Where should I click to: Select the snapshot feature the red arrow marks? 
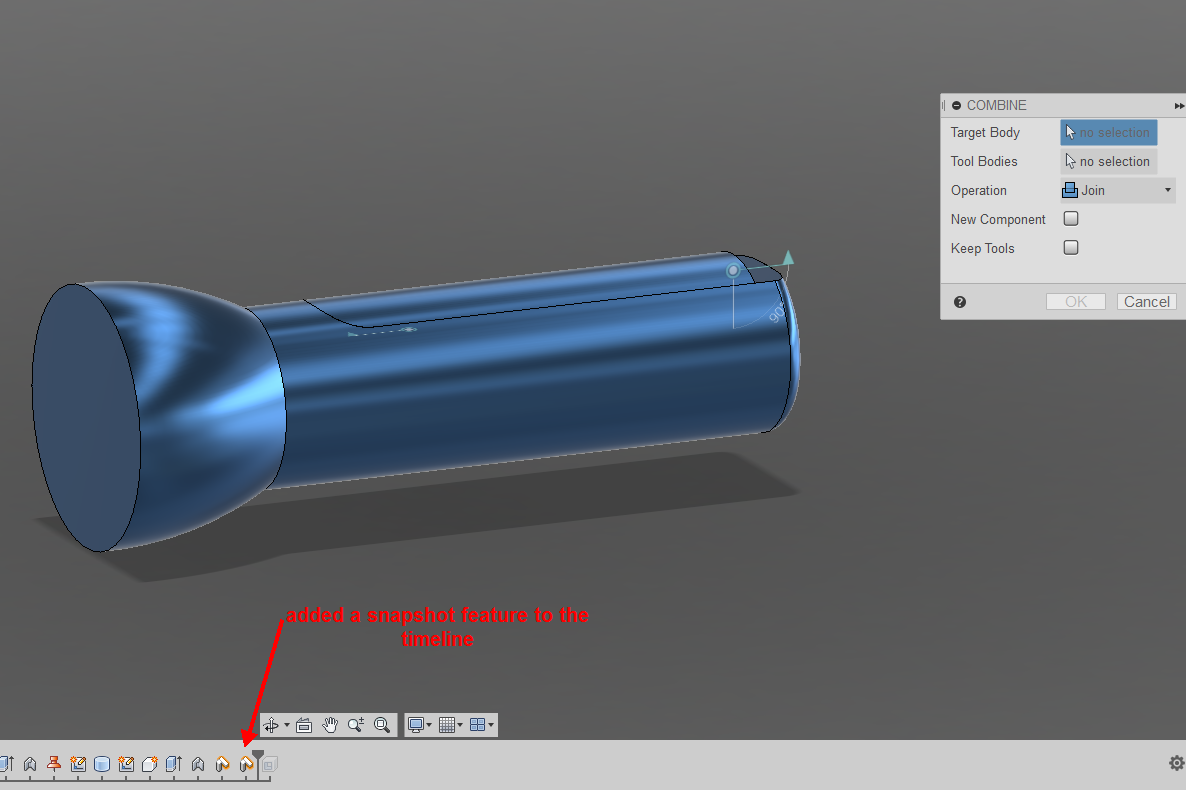tap(247, 764)
